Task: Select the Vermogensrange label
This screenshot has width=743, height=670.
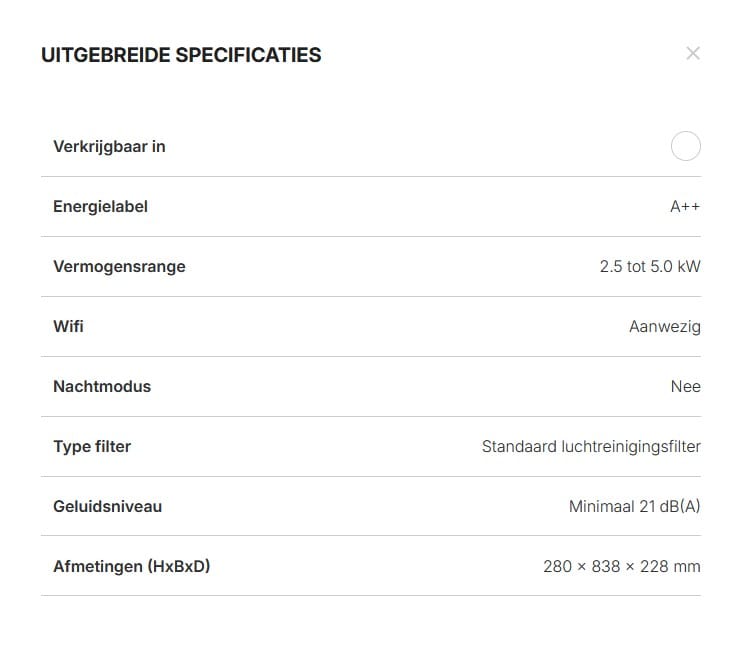Action: click(x=119, y=266)
